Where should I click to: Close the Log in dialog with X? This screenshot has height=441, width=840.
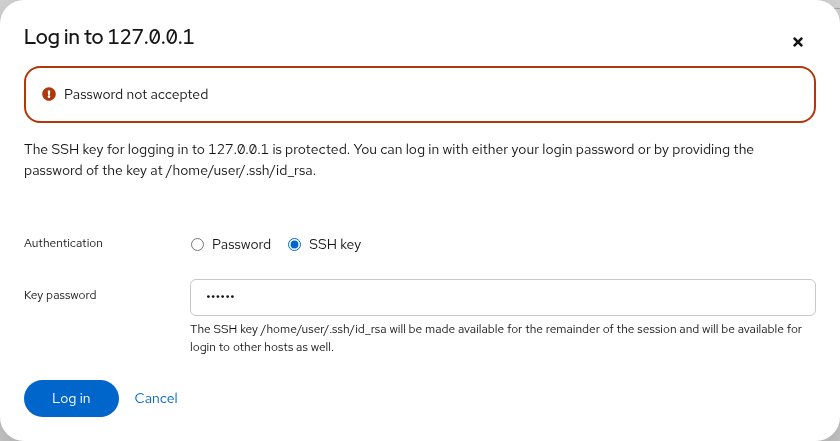click(x=798, y=42)
